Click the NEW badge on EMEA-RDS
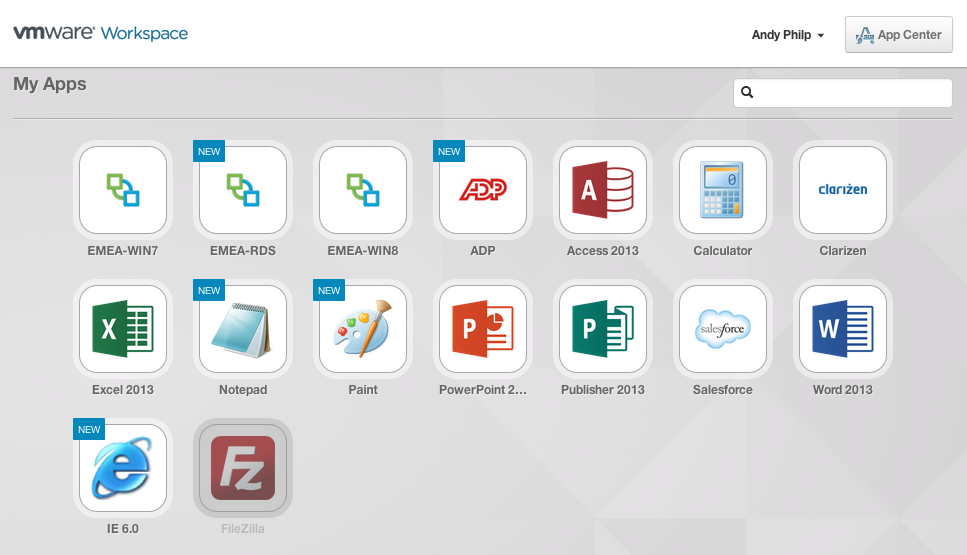This screenshot has width=967, height=555. point(209,151)
